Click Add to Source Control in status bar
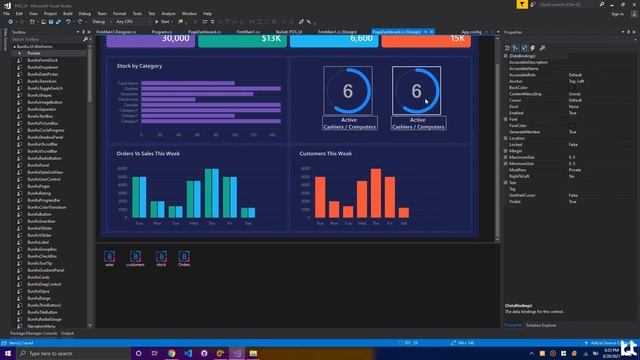 coord(606,343)
